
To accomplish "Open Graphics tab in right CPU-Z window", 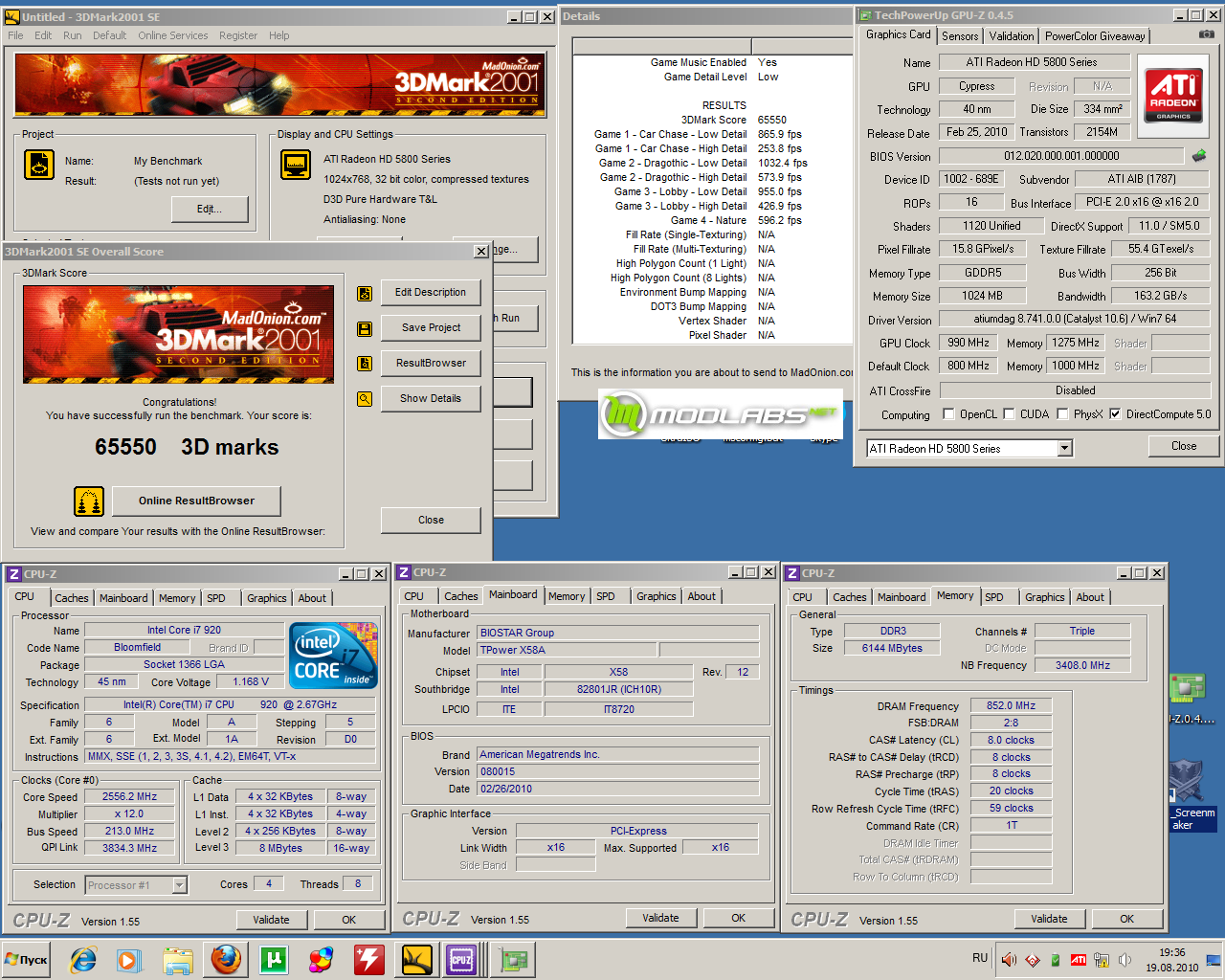I will point(1044,597).
